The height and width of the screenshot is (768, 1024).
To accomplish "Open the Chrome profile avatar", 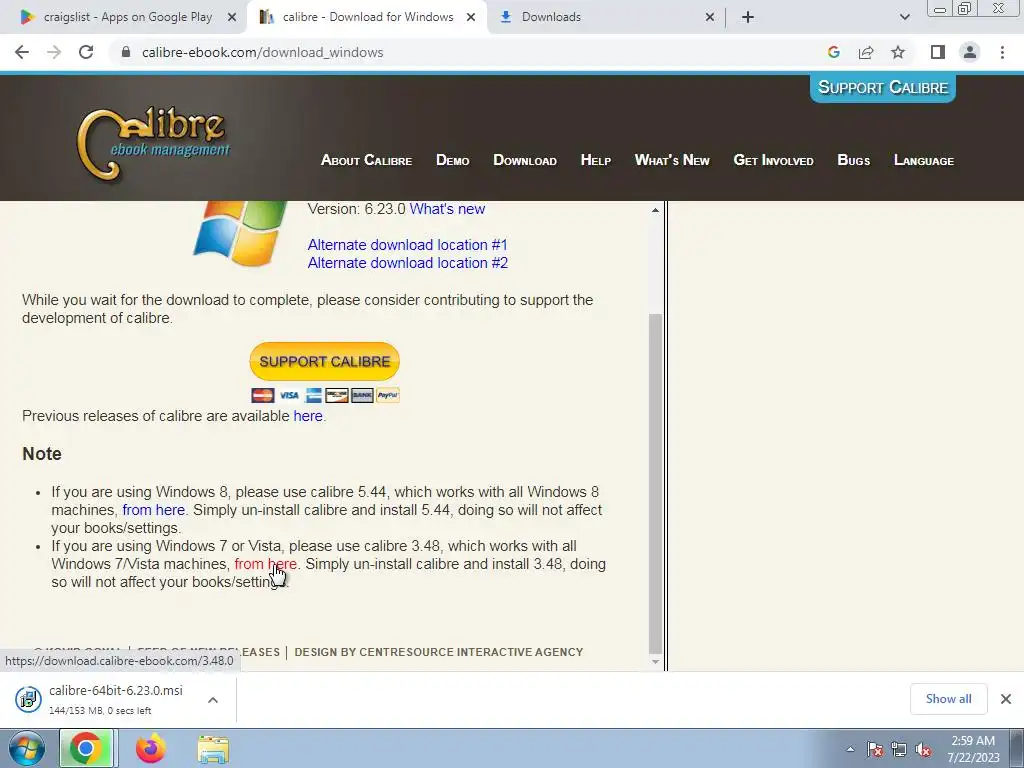I will click(970, 52).
